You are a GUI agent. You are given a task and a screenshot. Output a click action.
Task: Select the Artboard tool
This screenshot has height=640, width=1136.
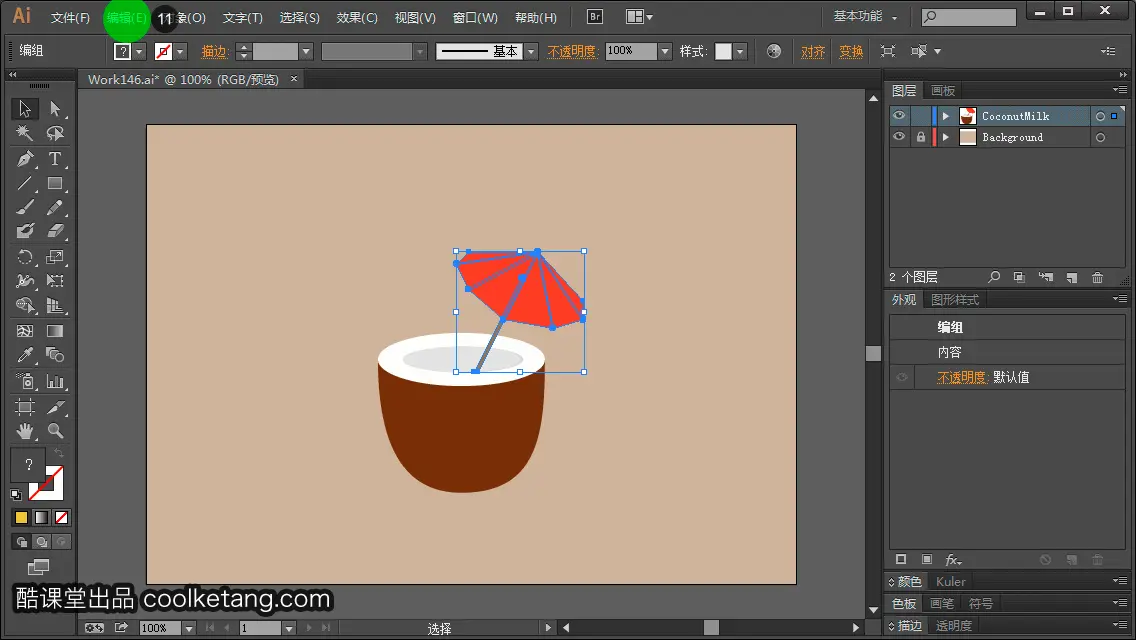[25, 407]
